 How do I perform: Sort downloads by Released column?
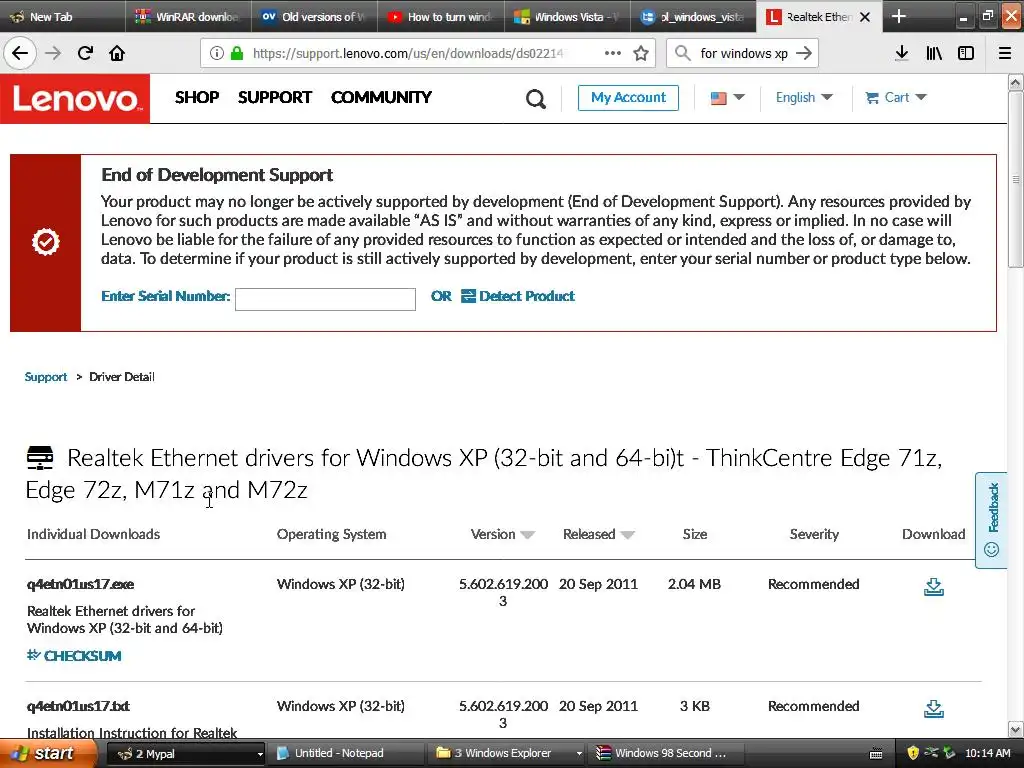coord(598,534)
